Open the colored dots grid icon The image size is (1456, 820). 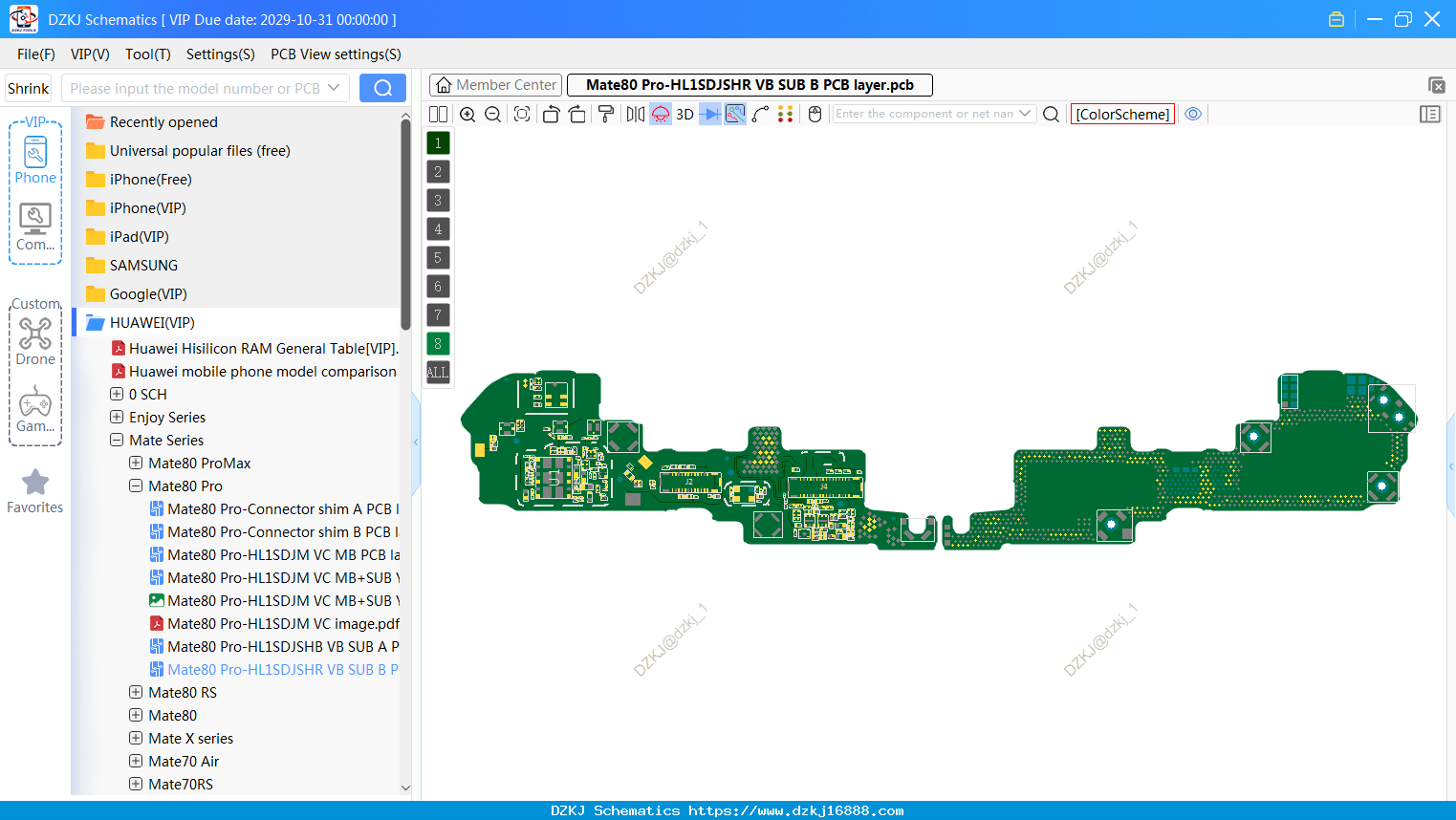click(786, 114)
